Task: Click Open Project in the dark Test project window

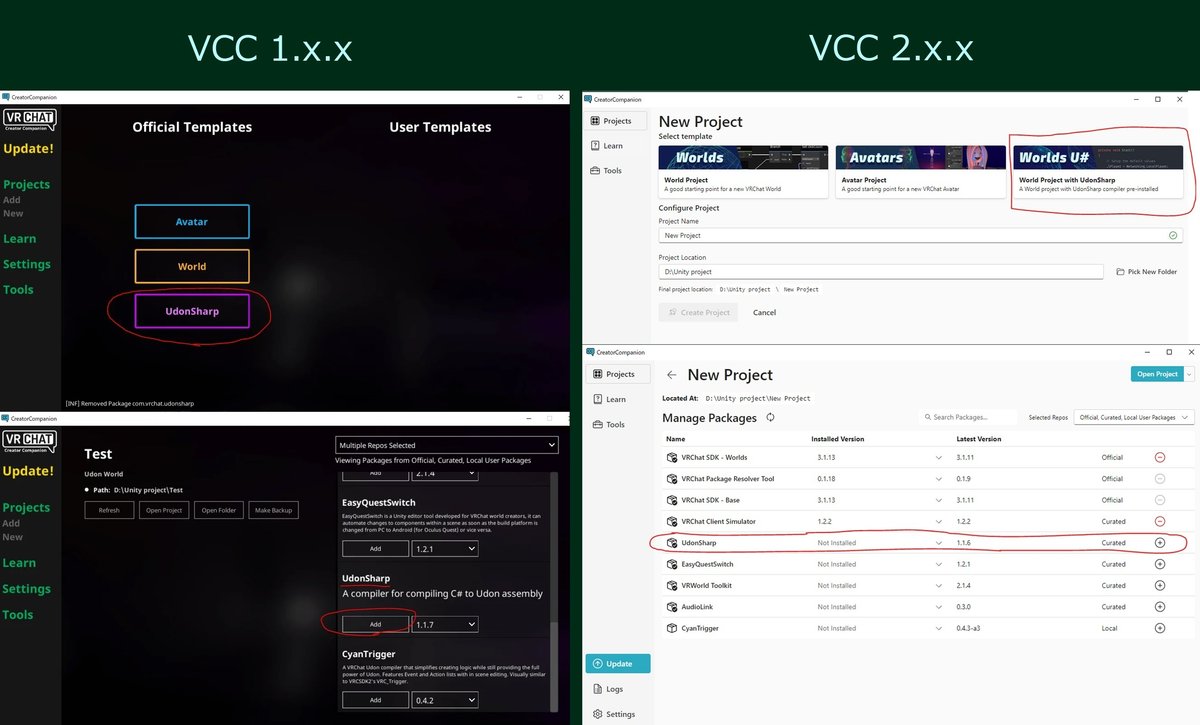Action: [x=164, y=510]
